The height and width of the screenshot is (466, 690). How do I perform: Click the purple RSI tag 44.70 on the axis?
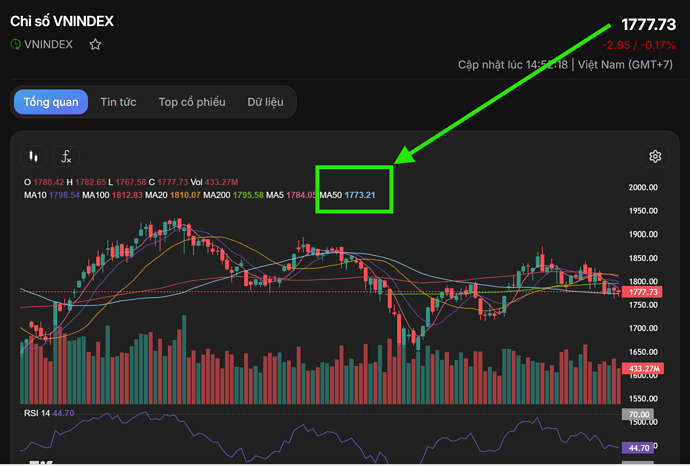coord(638,448)
